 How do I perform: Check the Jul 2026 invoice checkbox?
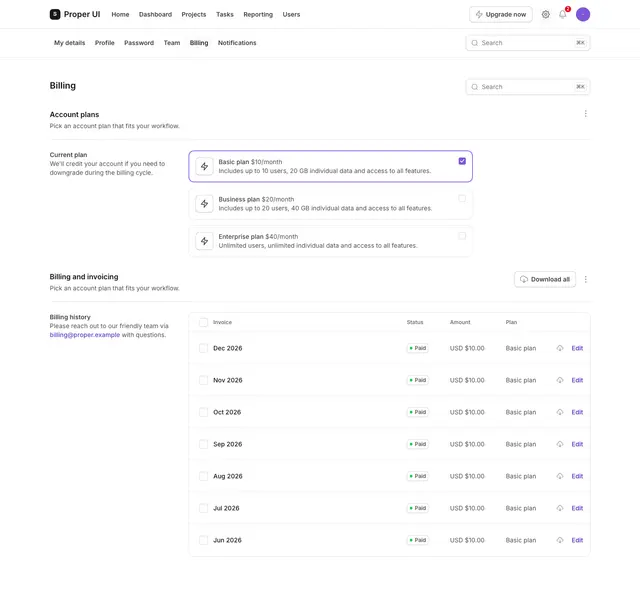(x=203, y=508)
